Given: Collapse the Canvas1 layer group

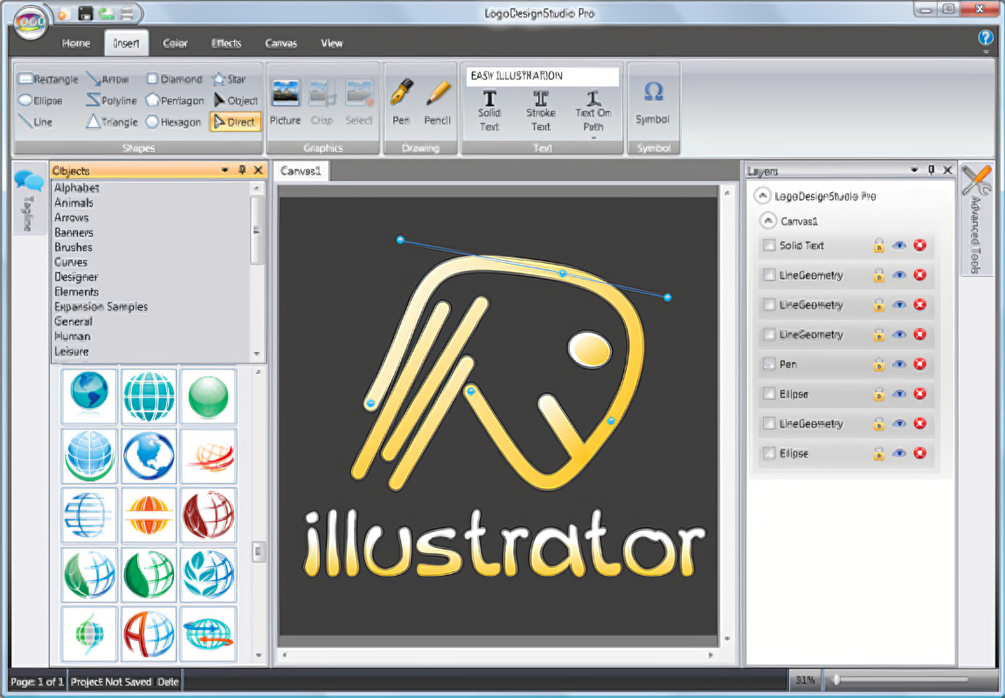Looking at the screenshot, I should (767, 221).
